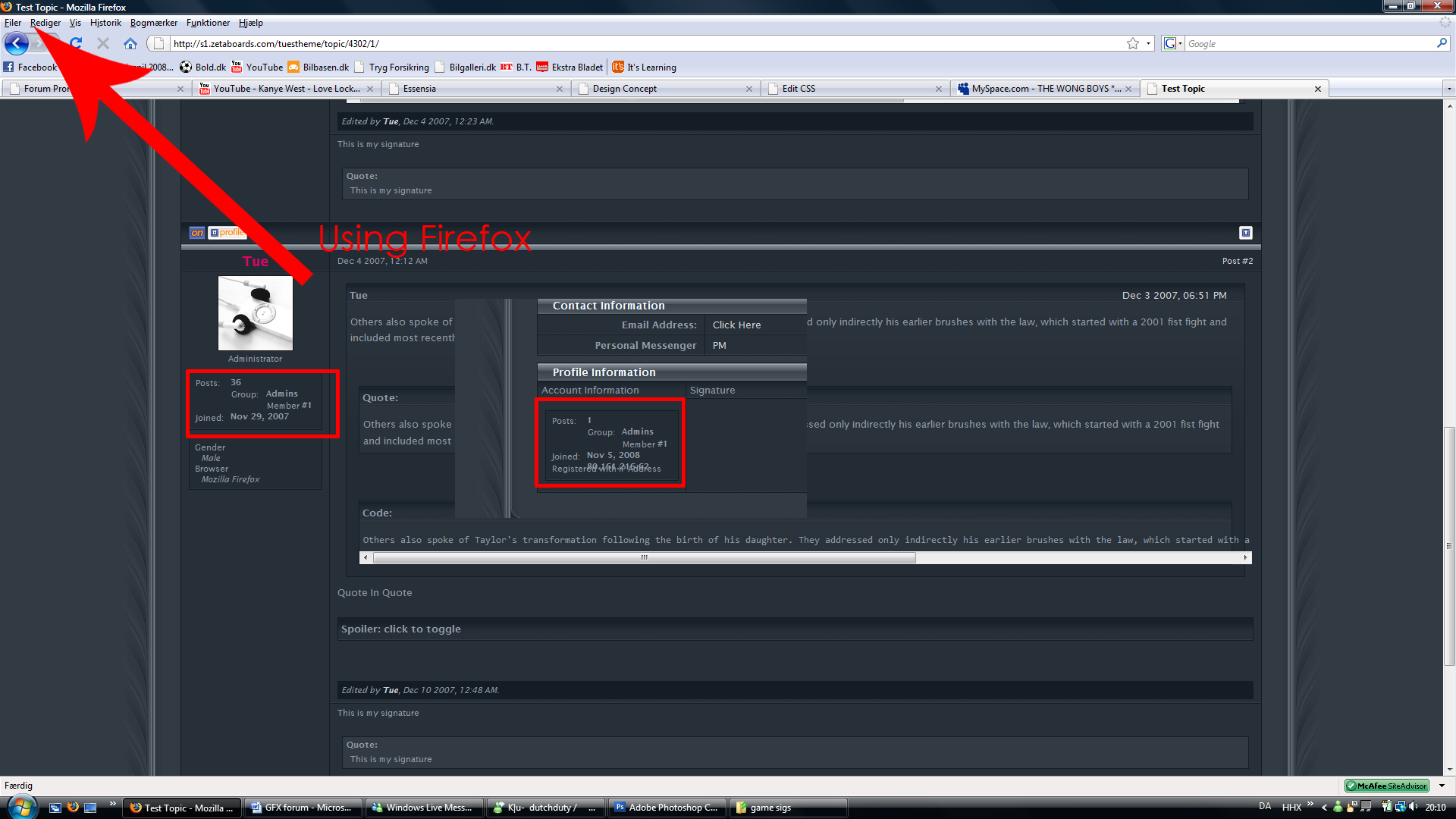Click Tue's avatar image
Viewport: 1456px width, 819px height.
click(x=255, y=312)
